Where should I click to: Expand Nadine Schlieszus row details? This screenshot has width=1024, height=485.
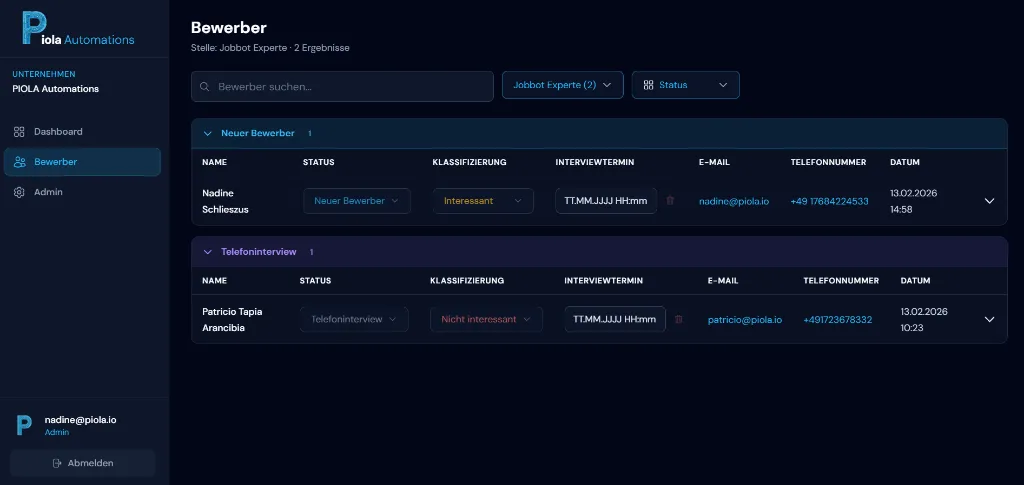click(x=989, y=201)
